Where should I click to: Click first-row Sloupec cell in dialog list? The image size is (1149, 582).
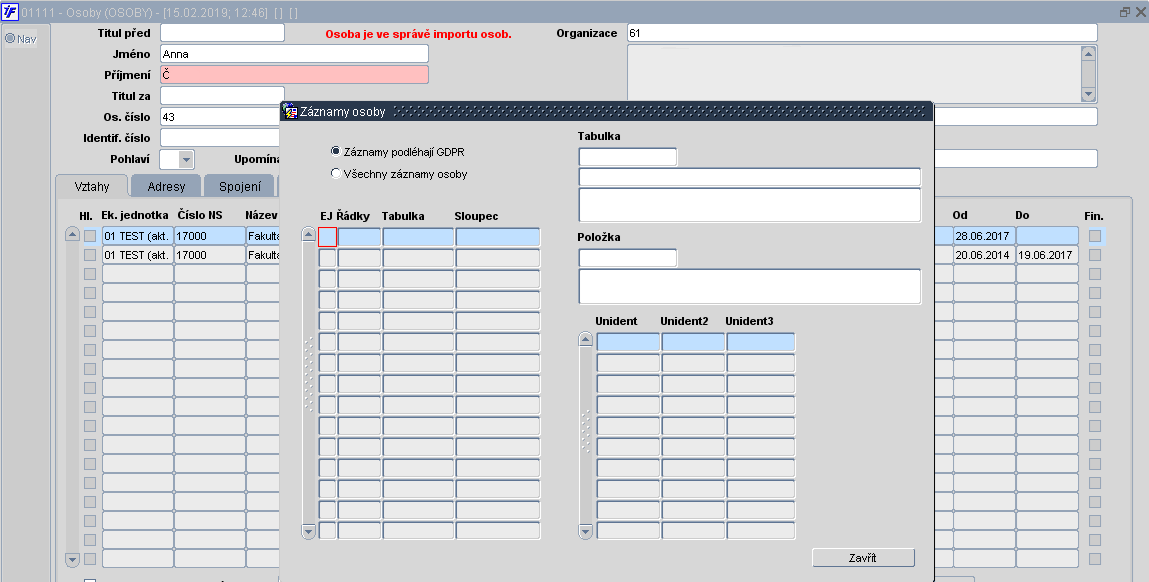click(498, 237)
